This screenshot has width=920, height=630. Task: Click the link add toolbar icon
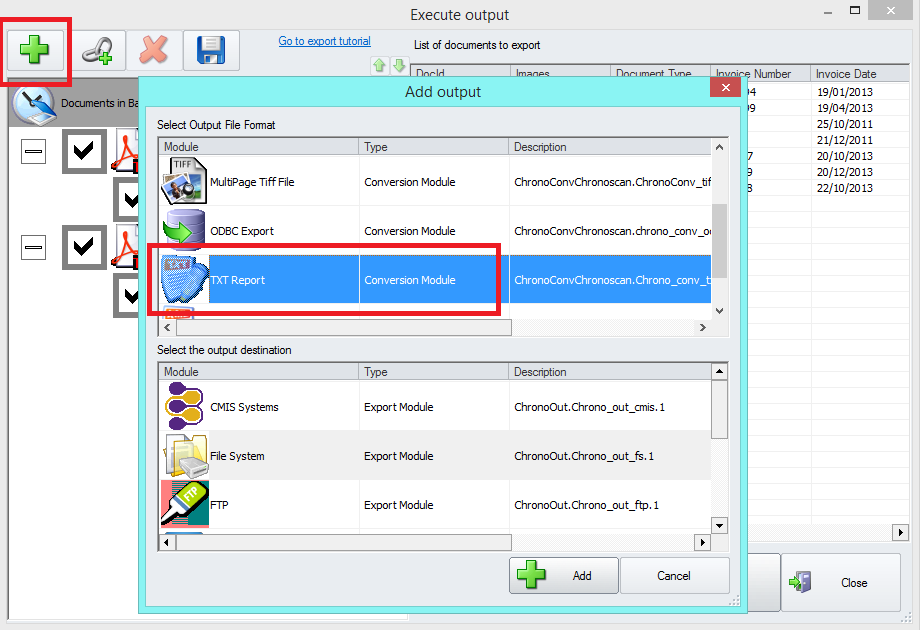[96, 50]
